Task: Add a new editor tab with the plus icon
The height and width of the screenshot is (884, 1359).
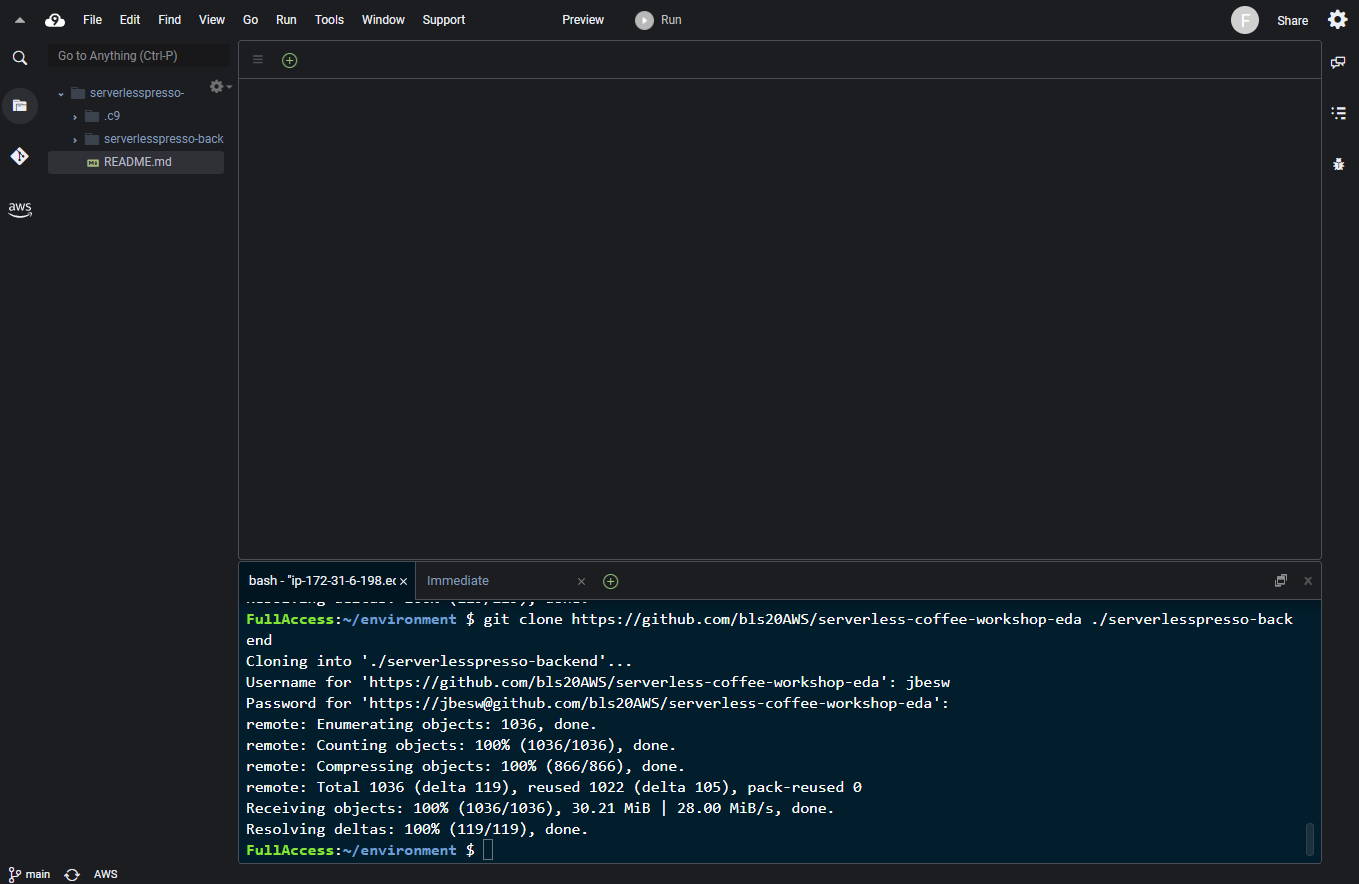Action: click(x=290, y=60)
